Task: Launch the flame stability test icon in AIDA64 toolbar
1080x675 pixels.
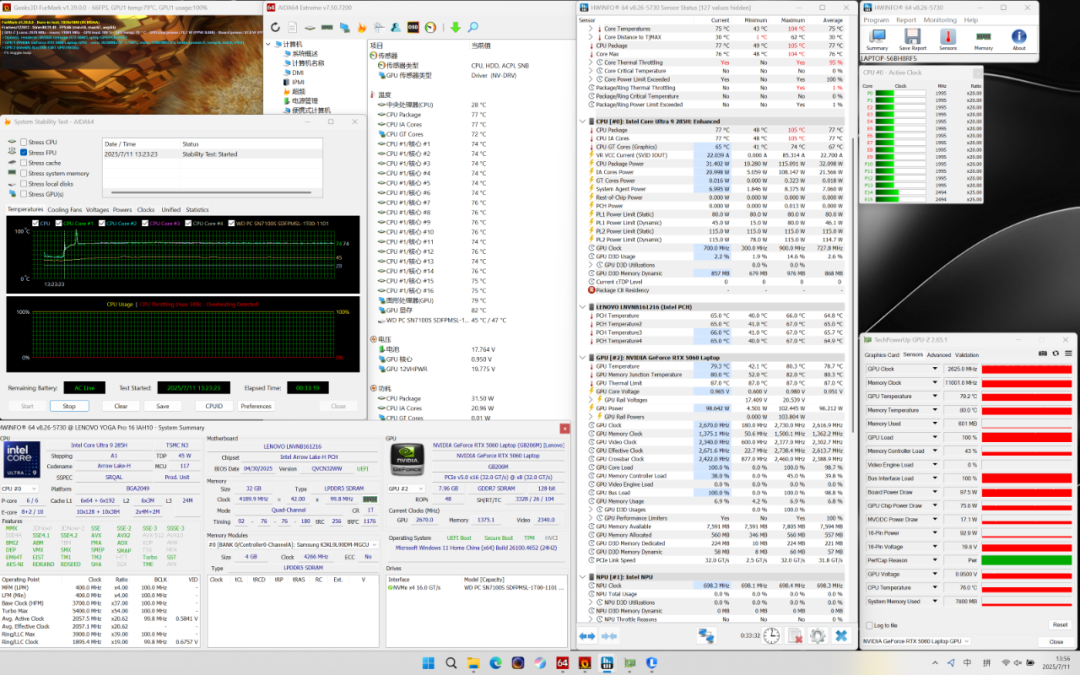Action: click(x=362, y=28)
